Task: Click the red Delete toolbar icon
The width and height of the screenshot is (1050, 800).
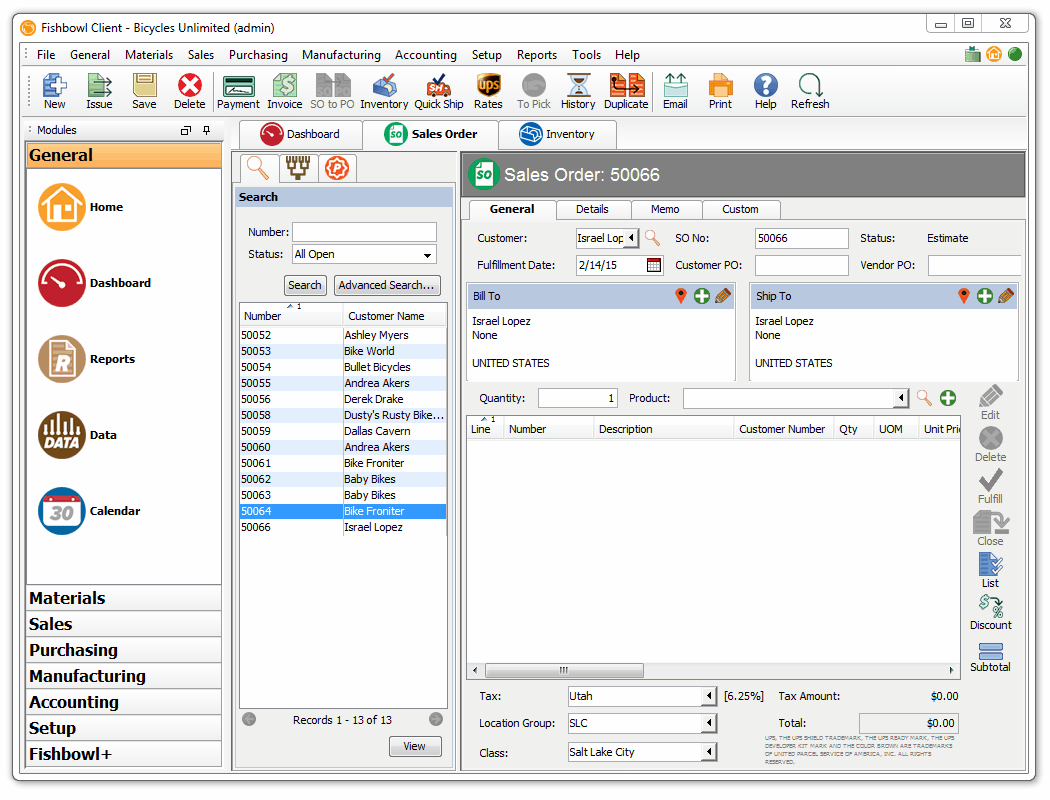Action: click(190, 92)
